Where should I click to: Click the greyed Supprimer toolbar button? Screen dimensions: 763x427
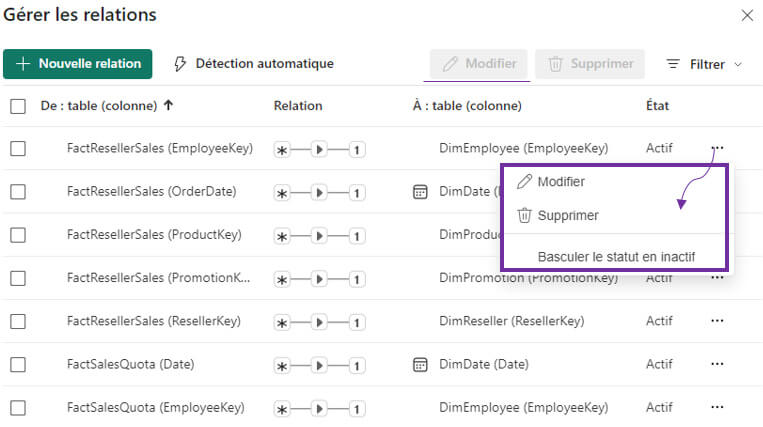point(590,64)
